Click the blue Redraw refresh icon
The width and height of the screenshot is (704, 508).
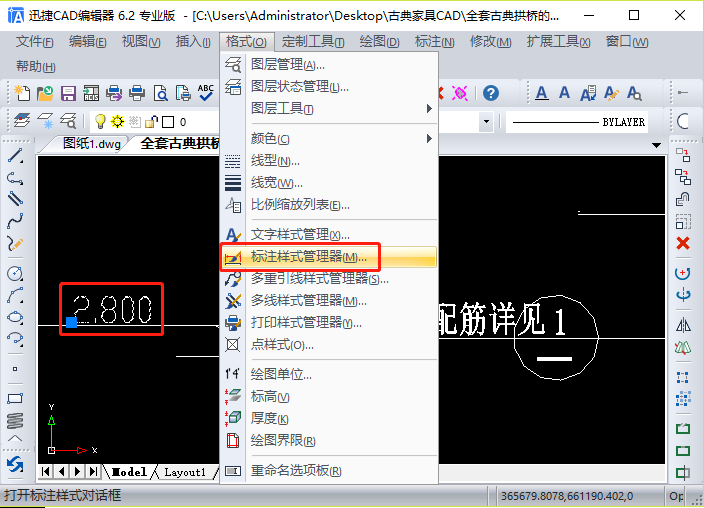click(x=15, y=464)
